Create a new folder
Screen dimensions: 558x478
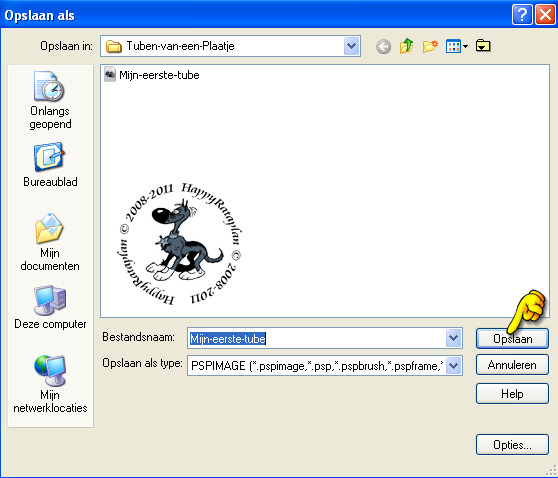[430, 46]
